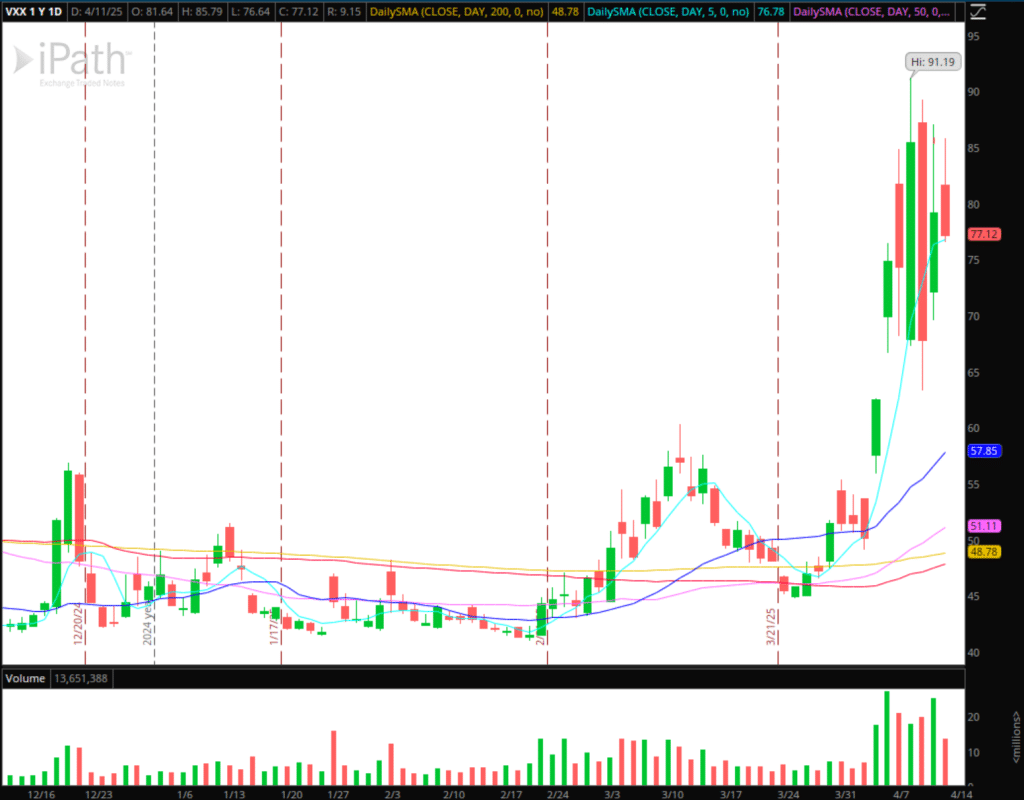
Task: Click the 1/20 date on time axis
Action: [x=291, y=794]
